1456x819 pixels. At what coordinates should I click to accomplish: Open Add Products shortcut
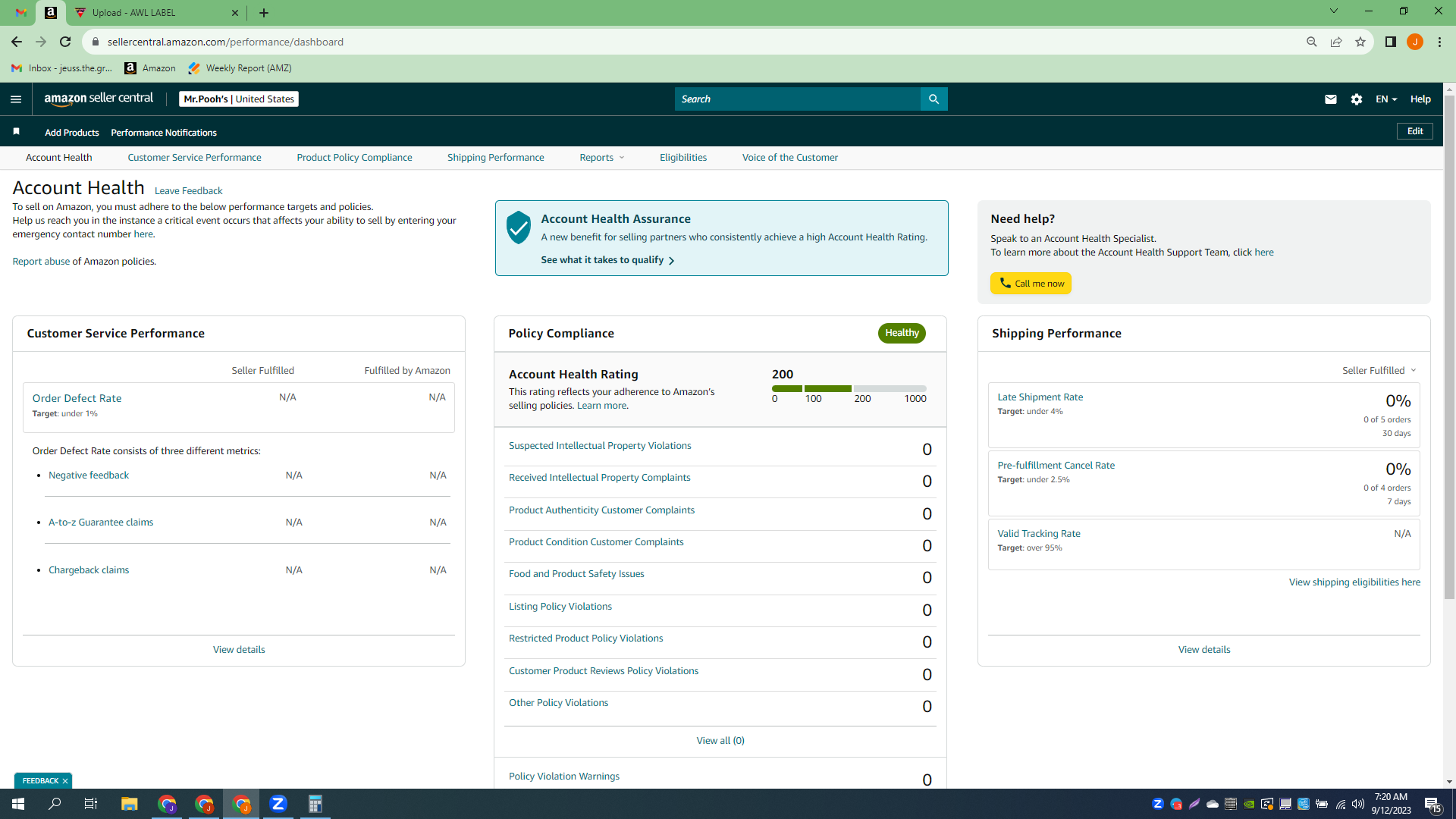[x=72, y=133]
